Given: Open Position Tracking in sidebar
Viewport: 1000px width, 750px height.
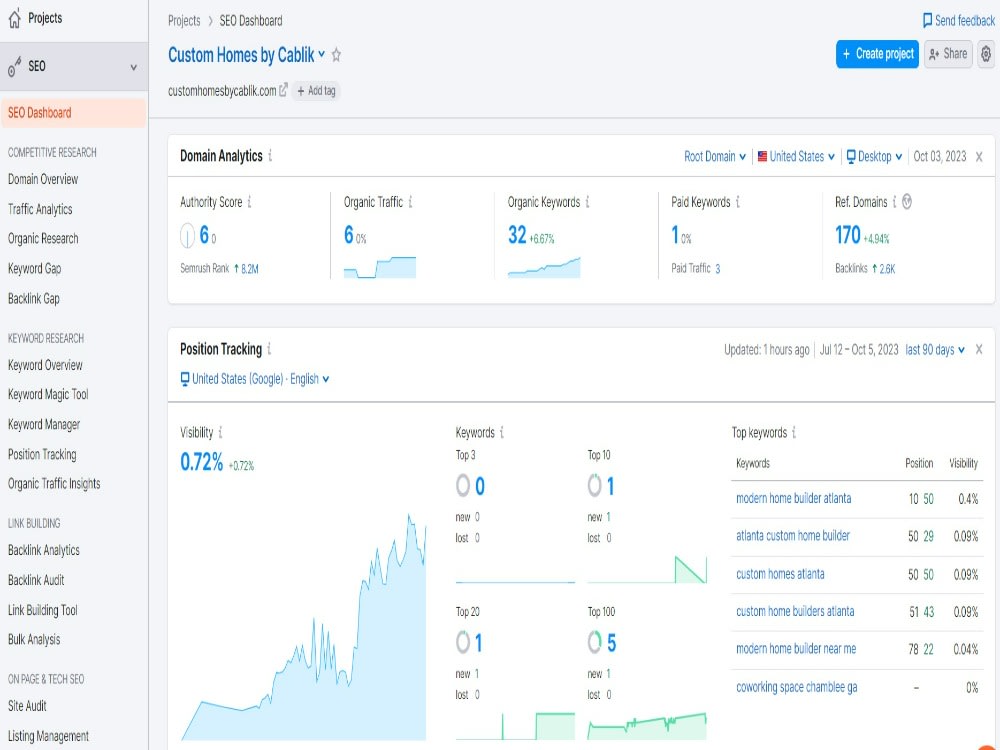Looking at the screenshot, I should click(42, 455).
